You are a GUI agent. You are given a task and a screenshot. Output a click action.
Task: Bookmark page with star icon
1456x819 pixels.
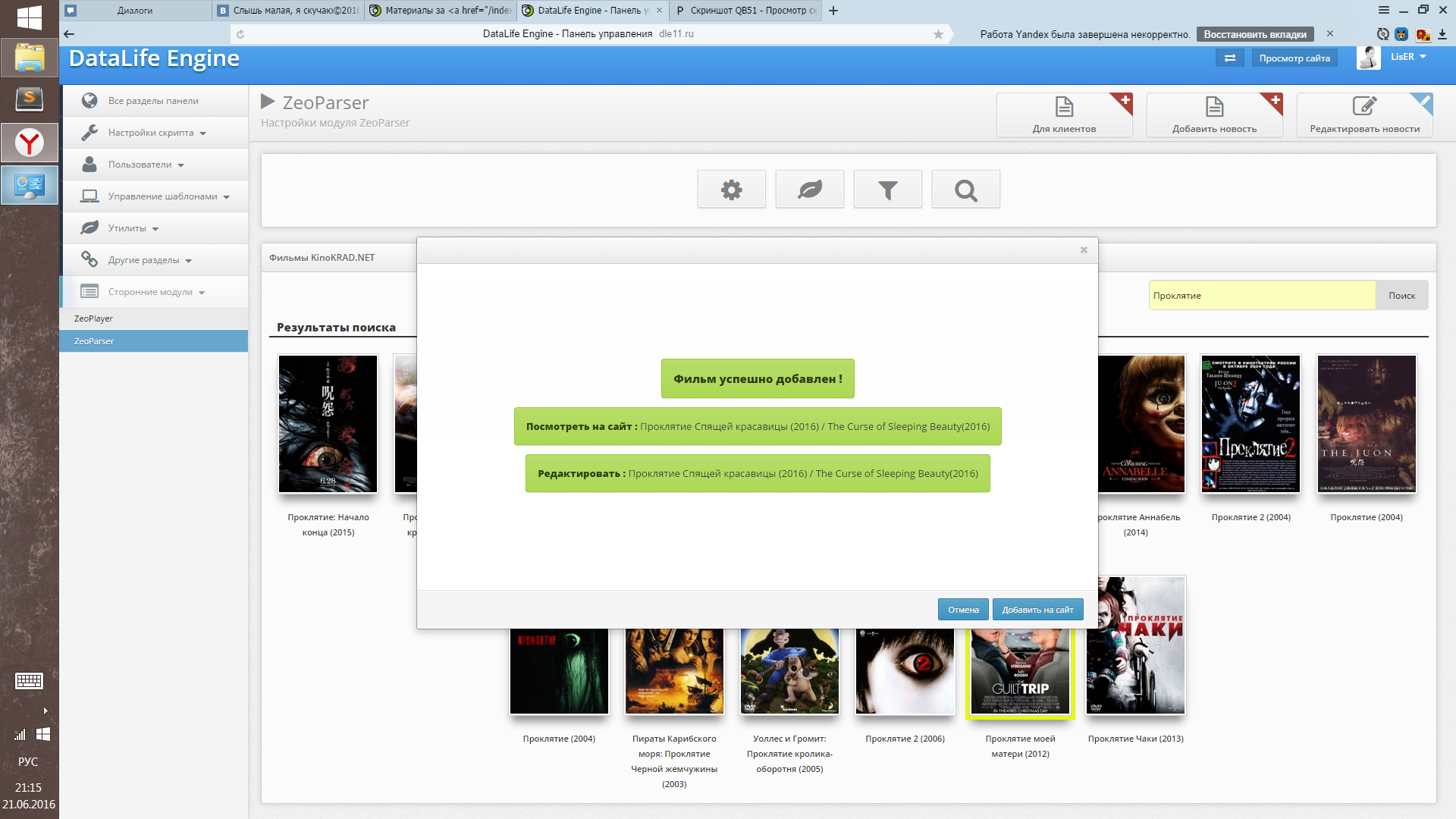tap(938, 34)
